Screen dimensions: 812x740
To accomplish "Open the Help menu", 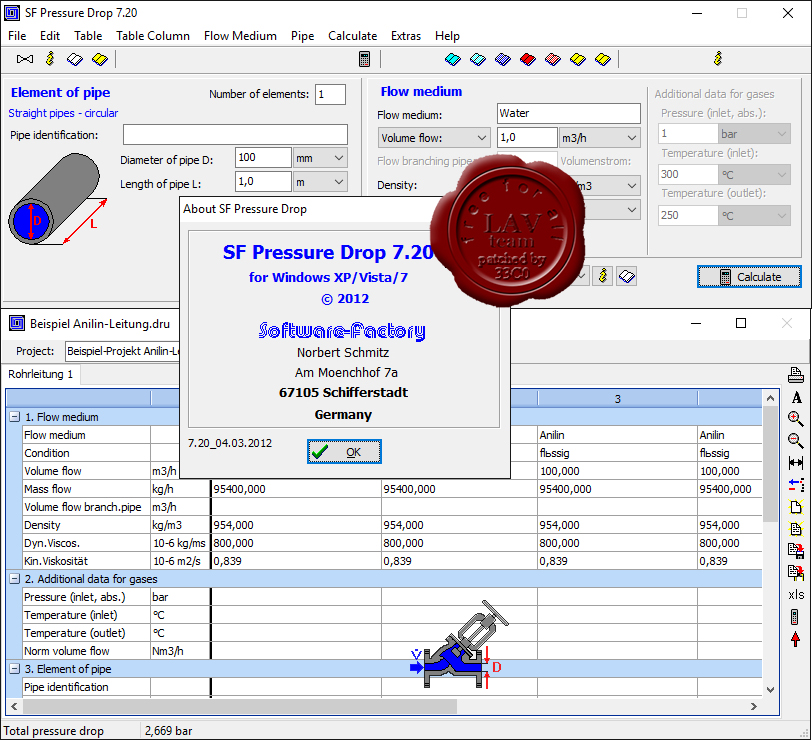I will 447,36.
